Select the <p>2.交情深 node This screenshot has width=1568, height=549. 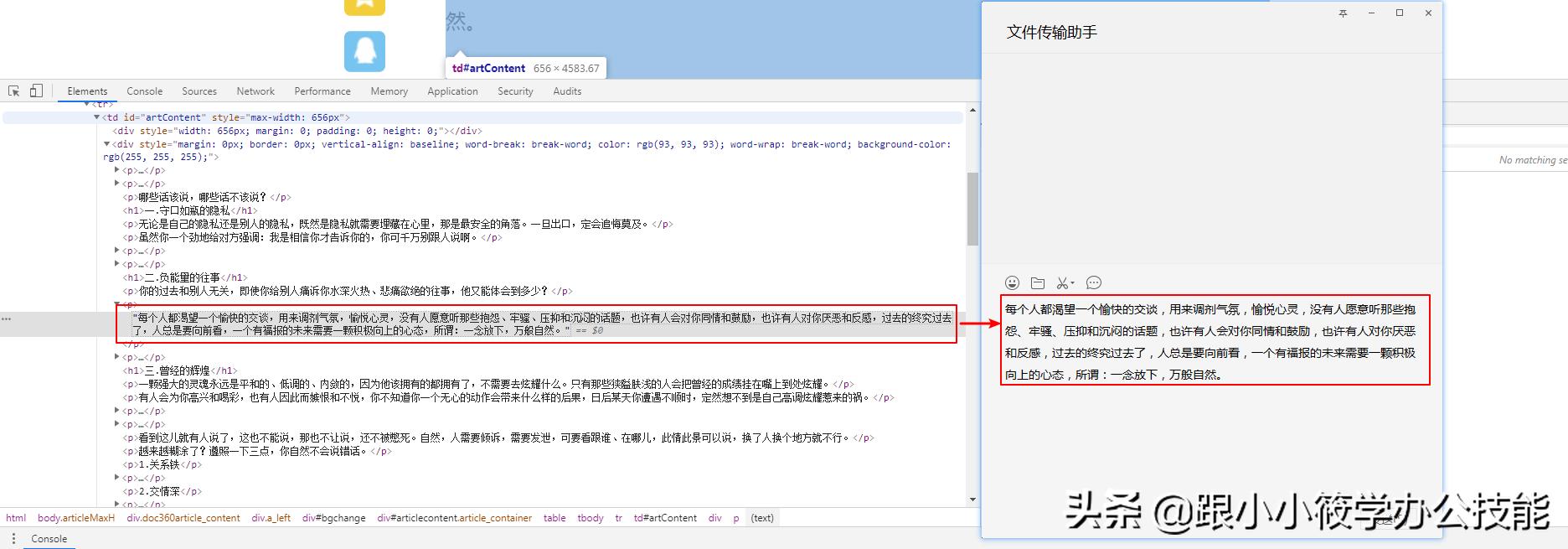coord(162,491)
